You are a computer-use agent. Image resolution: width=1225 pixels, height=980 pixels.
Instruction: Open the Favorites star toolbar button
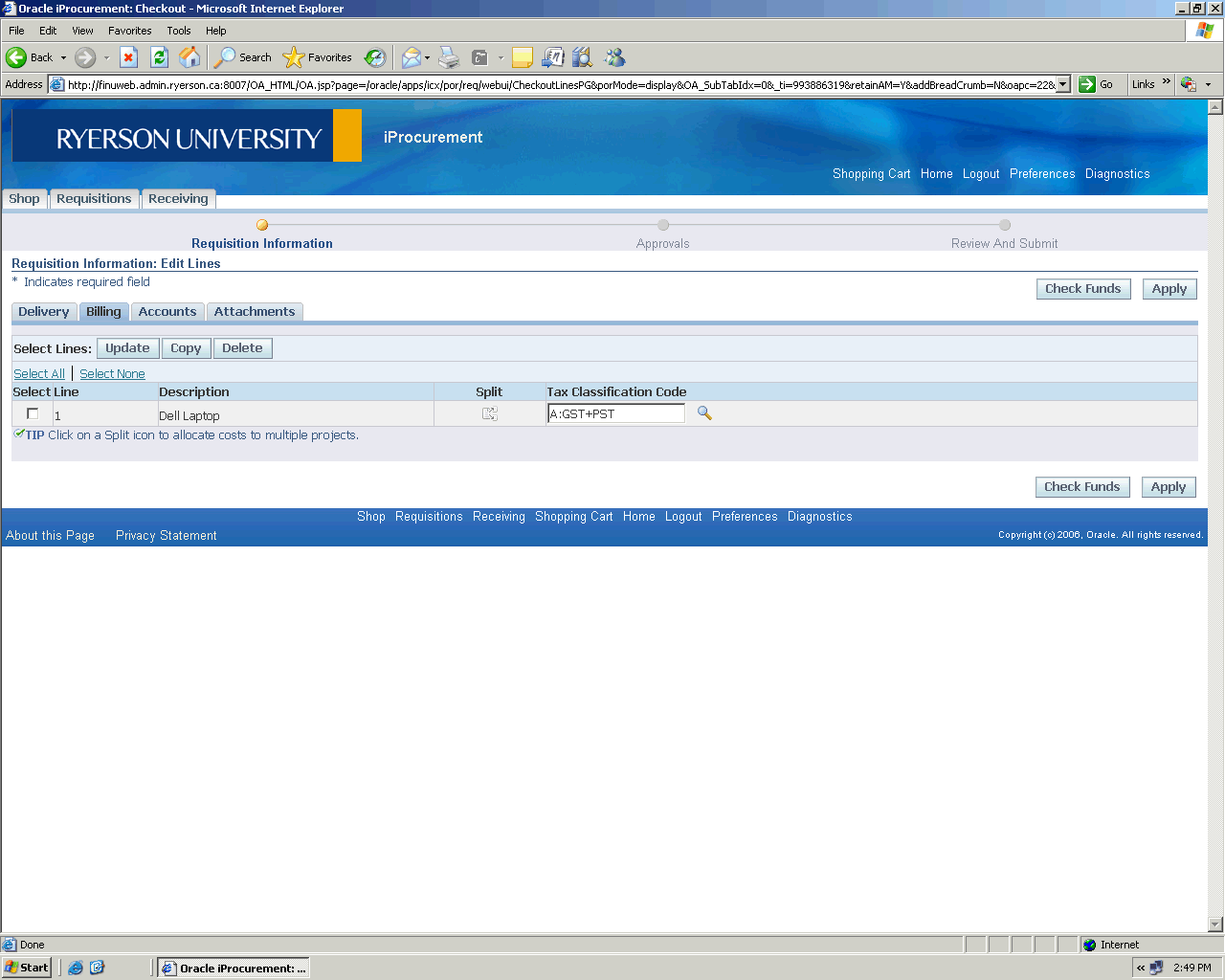click(318, 57)
